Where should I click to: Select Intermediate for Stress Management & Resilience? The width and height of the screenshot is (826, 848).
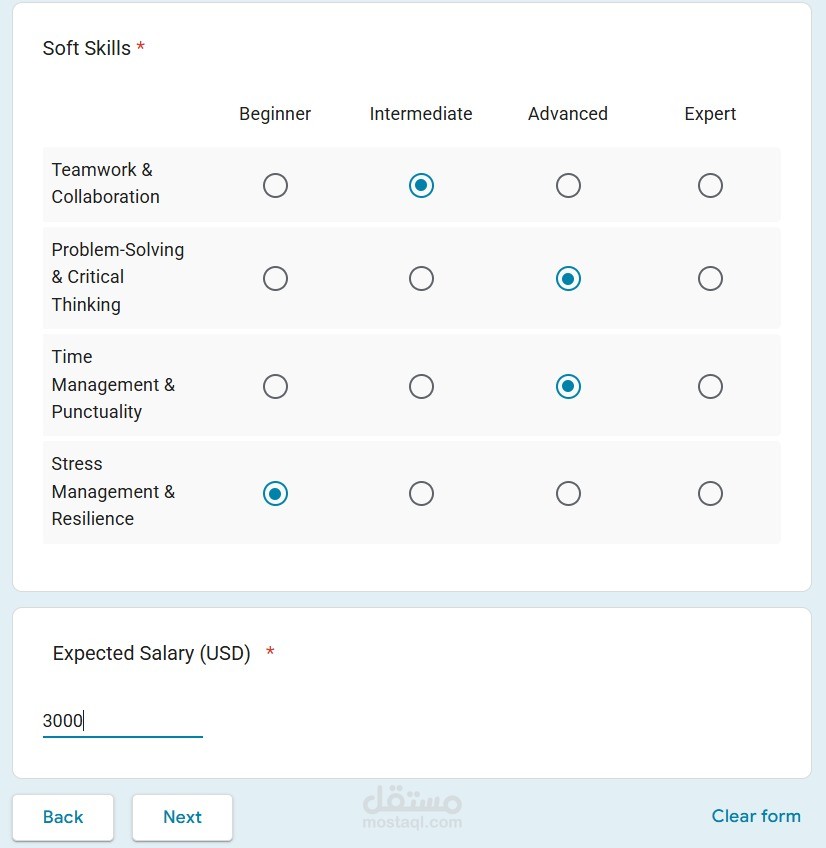tap(421, 493)
